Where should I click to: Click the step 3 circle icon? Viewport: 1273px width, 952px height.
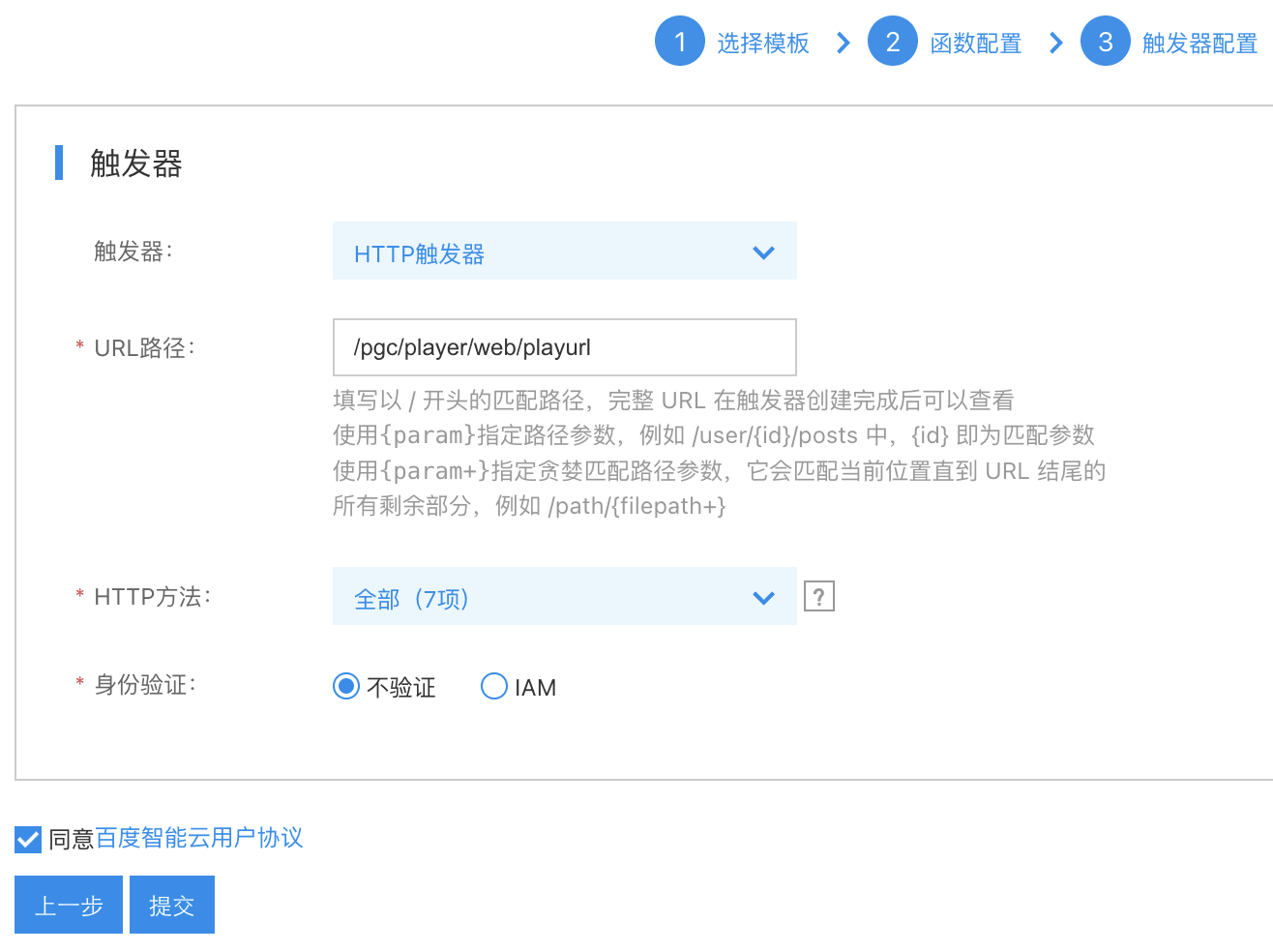tap(1106, 41)
